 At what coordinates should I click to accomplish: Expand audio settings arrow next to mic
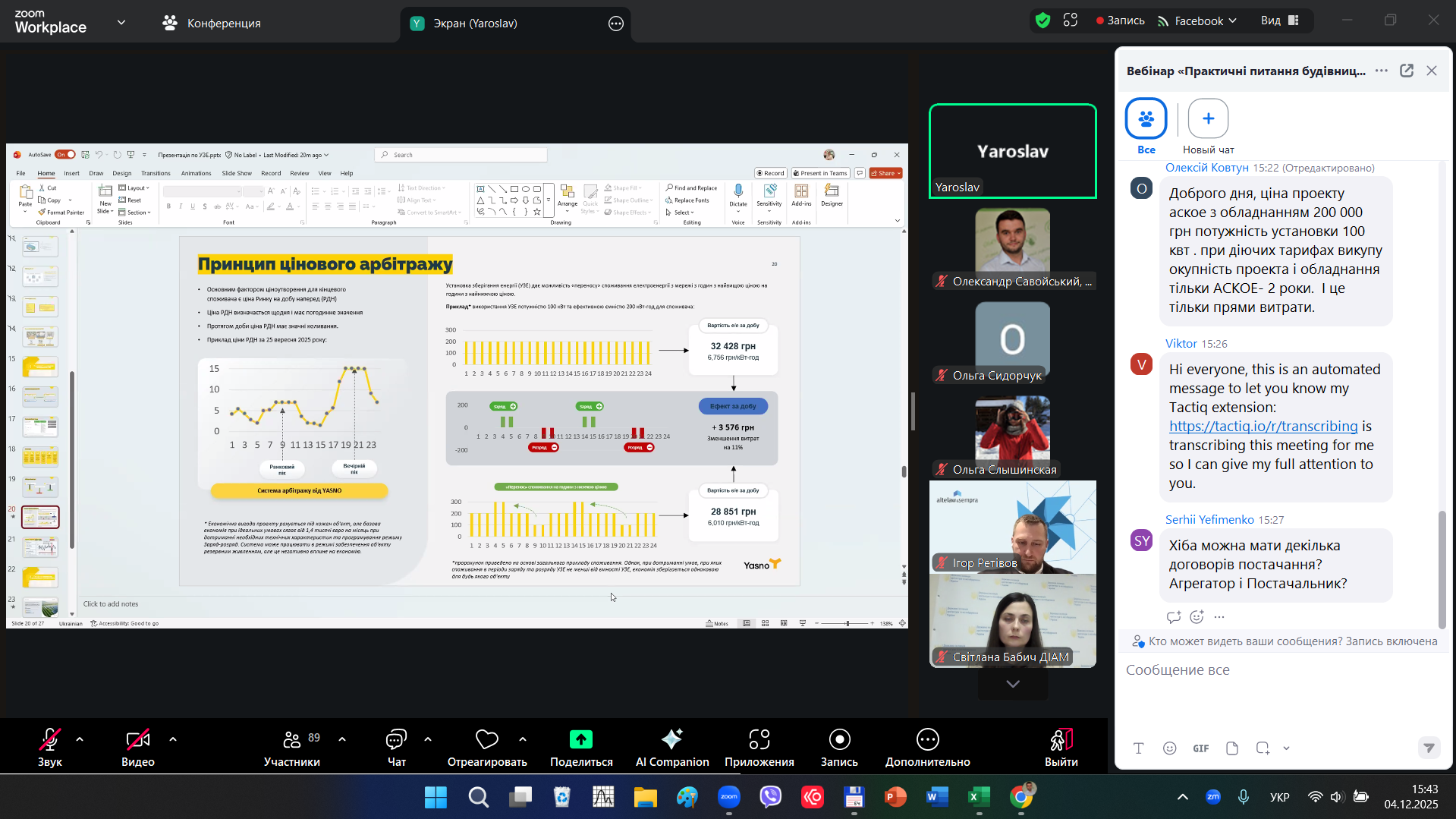[x=80, y=739]
